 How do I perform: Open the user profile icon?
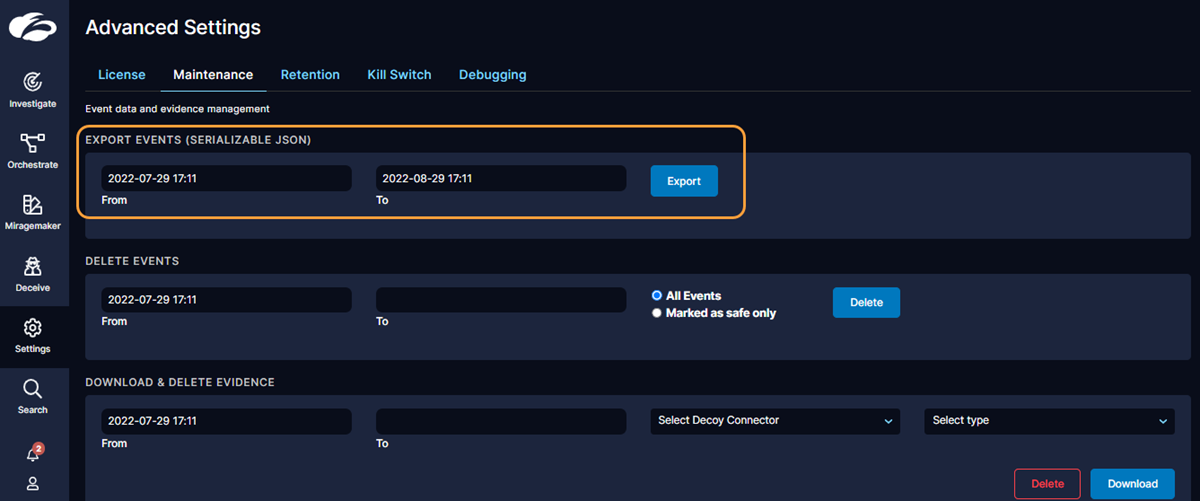tap(33, 484)
